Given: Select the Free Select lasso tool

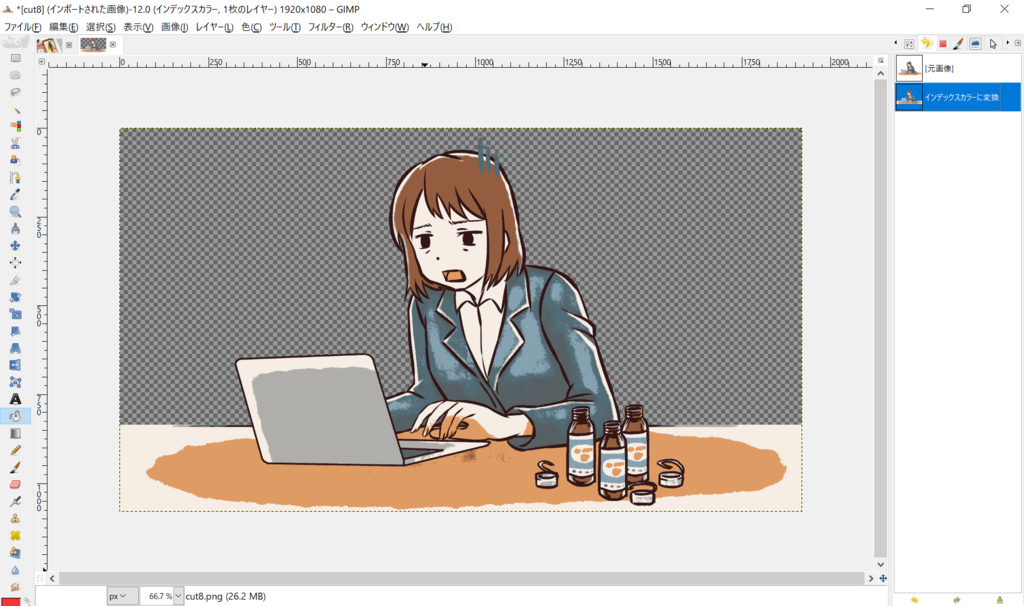Looking at the screenshot, I should pyautogui.click(x=15, y=92).
